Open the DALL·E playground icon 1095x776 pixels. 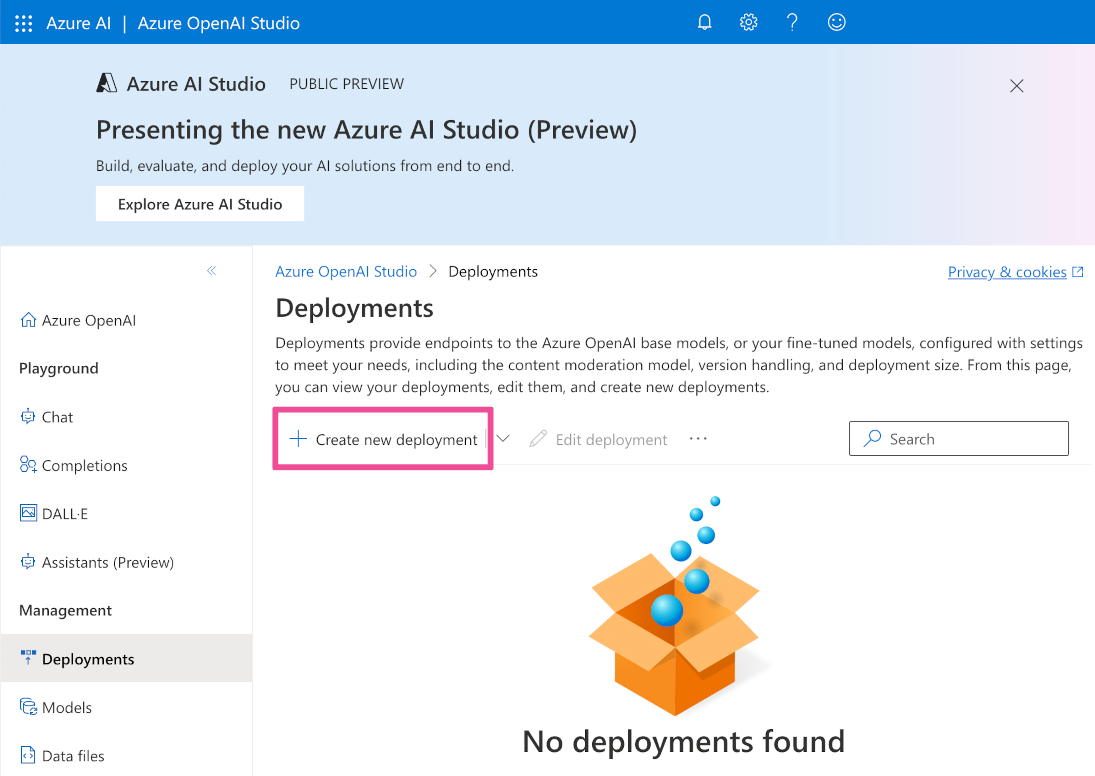tap(29, 513)
